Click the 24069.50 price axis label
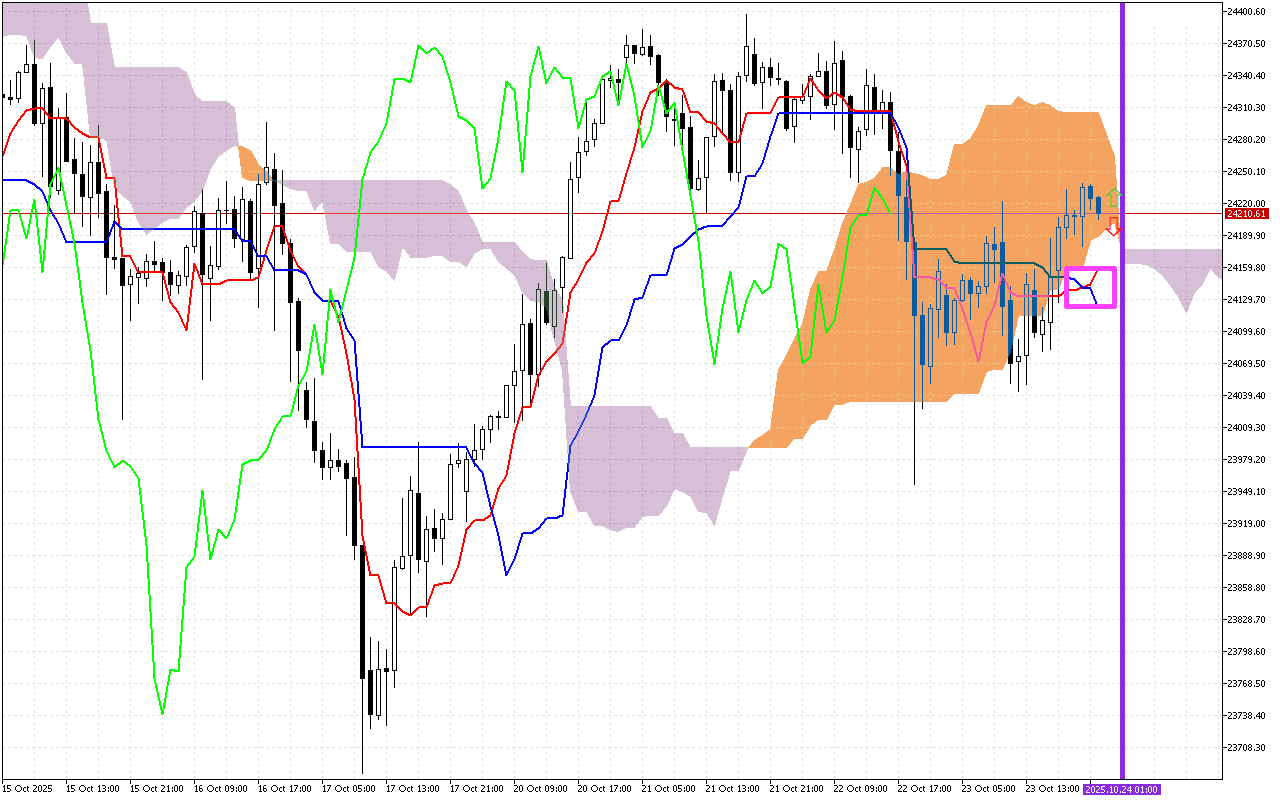Viewport: 1280px width, 800px height. coord(1246,363)
